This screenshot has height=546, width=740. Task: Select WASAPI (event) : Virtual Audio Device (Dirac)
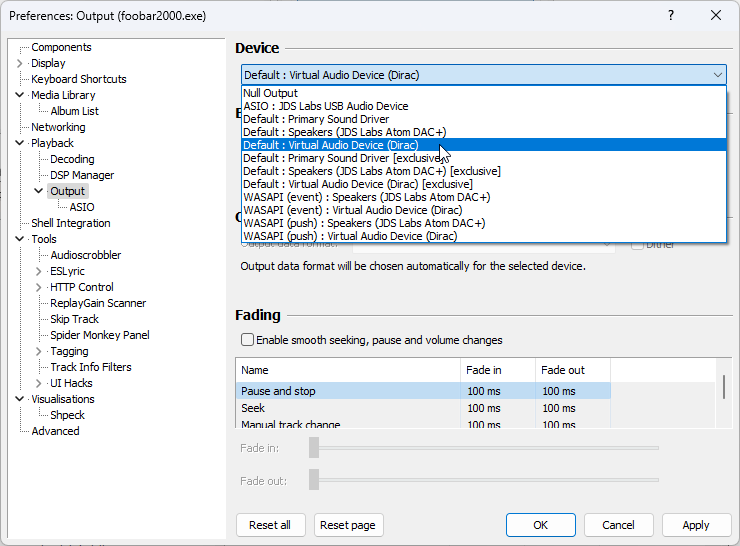[x=484, y=210]
